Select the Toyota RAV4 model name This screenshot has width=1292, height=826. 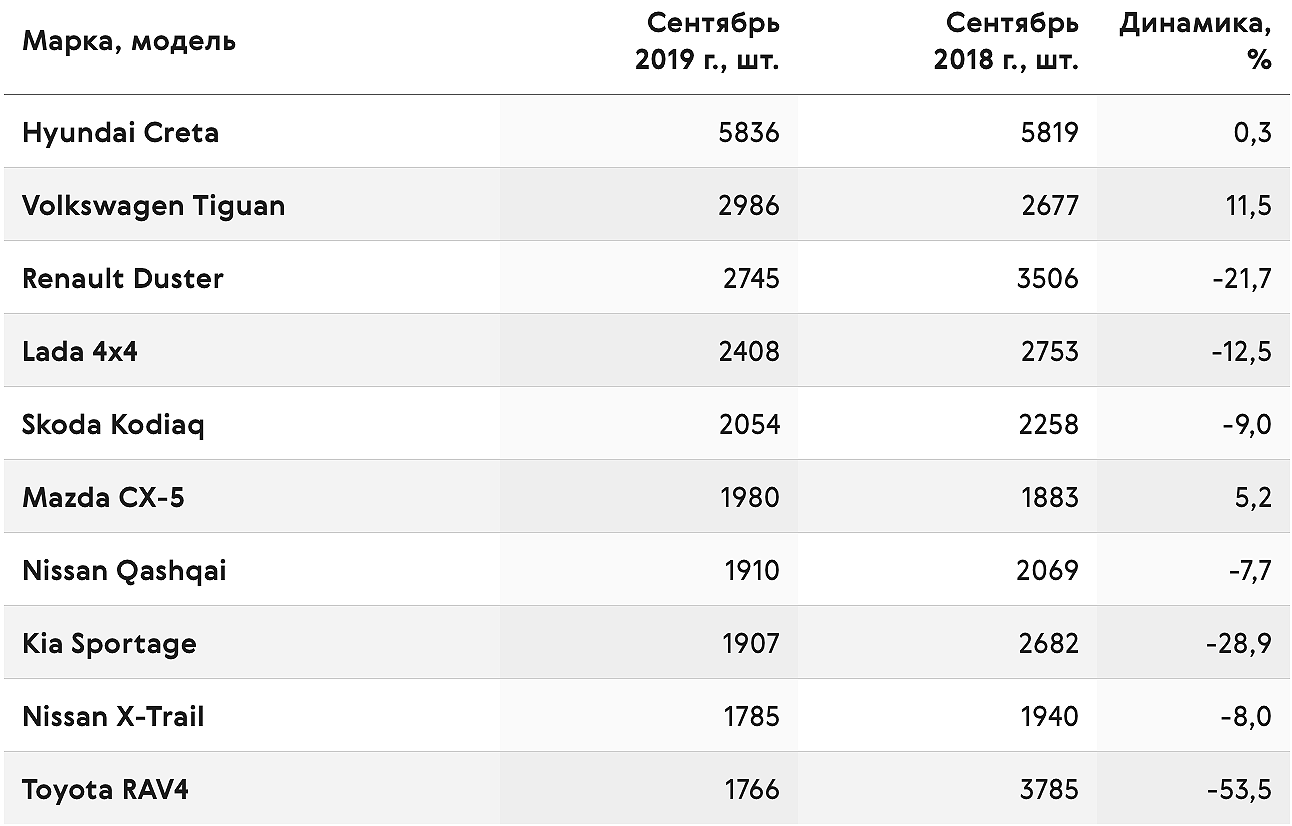pyautogui.click(x=105, y=790)
